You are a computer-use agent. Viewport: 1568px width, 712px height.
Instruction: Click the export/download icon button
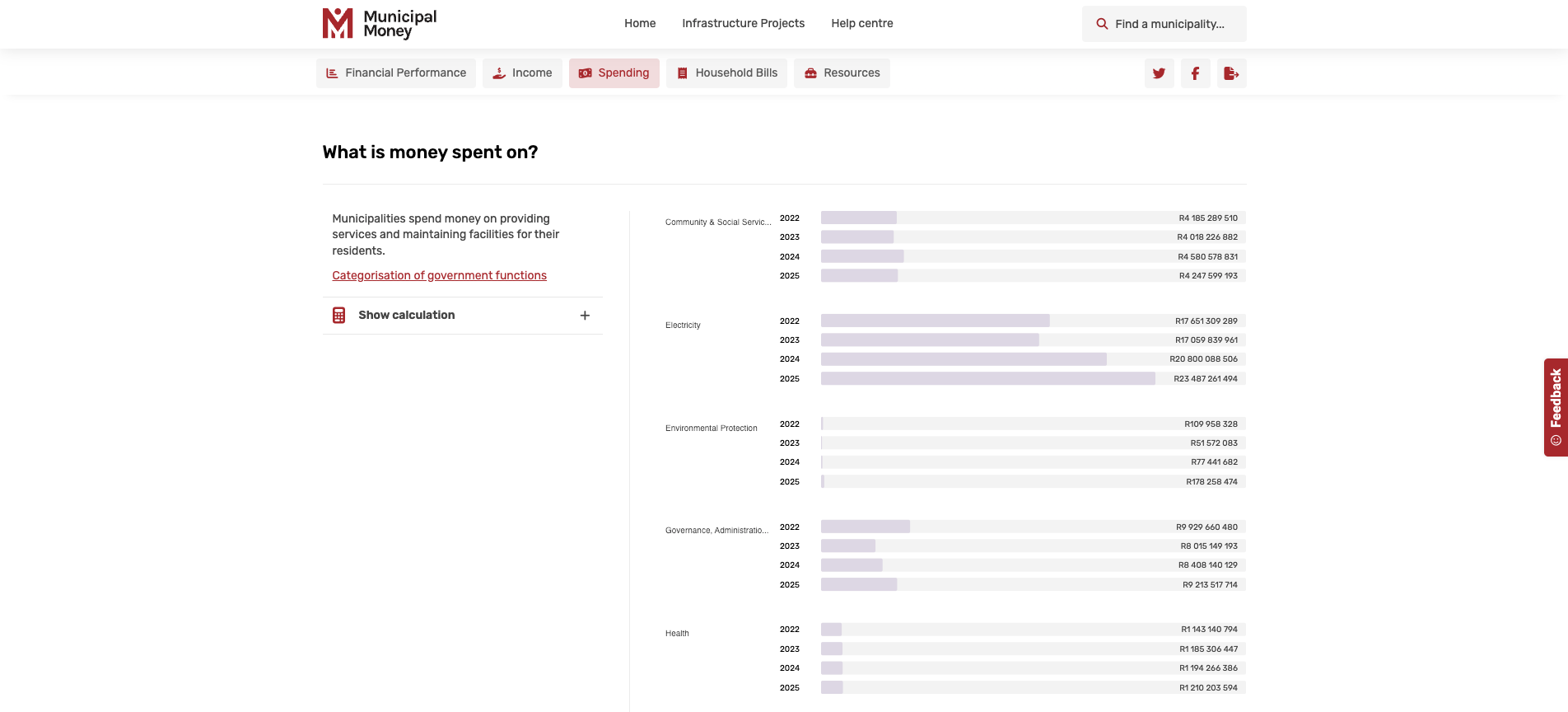(1231, 73)
